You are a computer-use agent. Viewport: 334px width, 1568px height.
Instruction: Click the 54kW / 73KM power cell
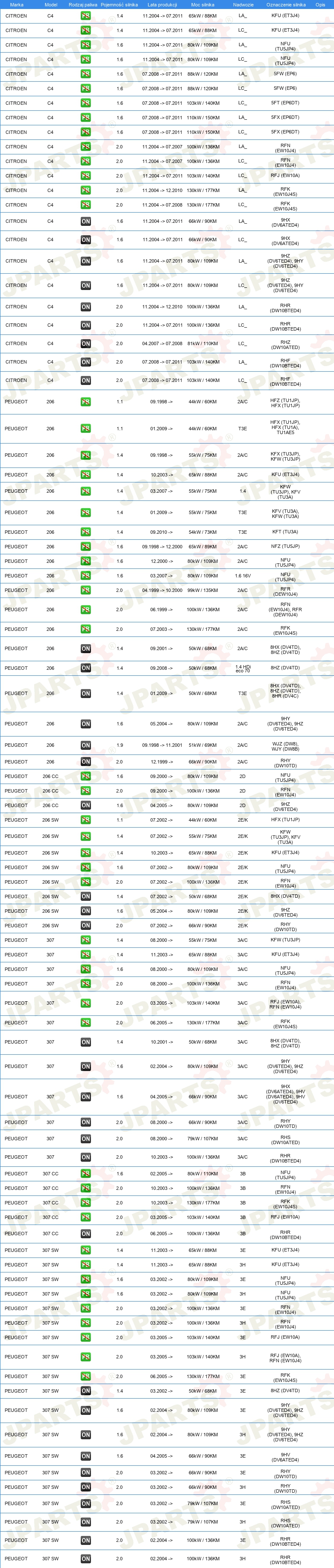(202, 532)
